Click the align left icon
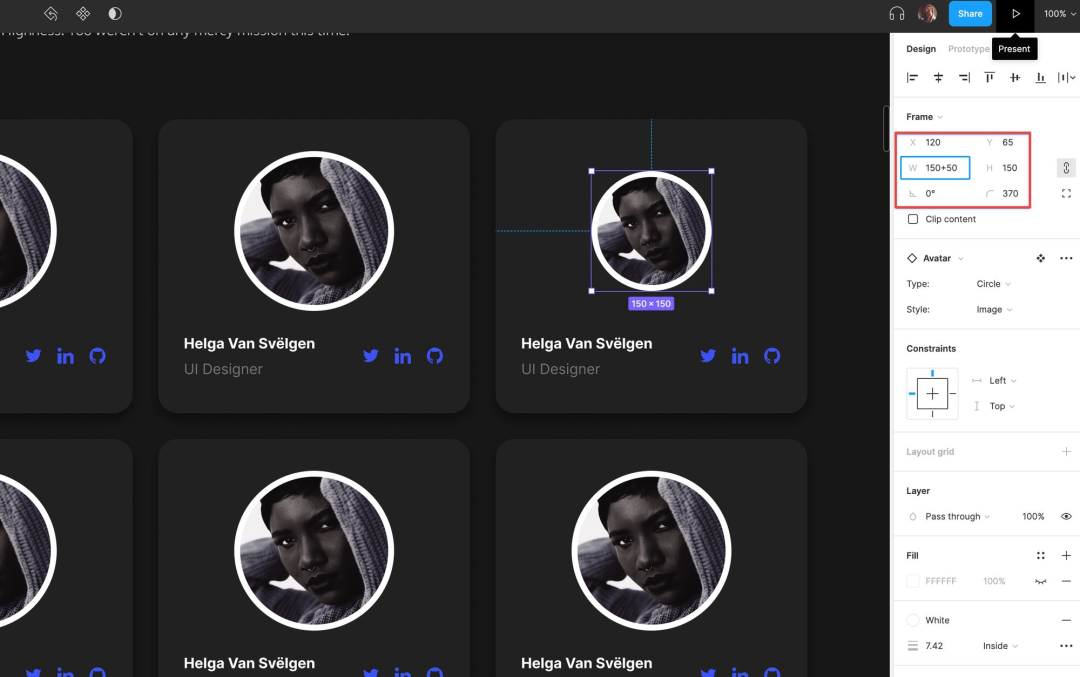The width and height of the screenshot is (1080, 677). pos(912,78)
